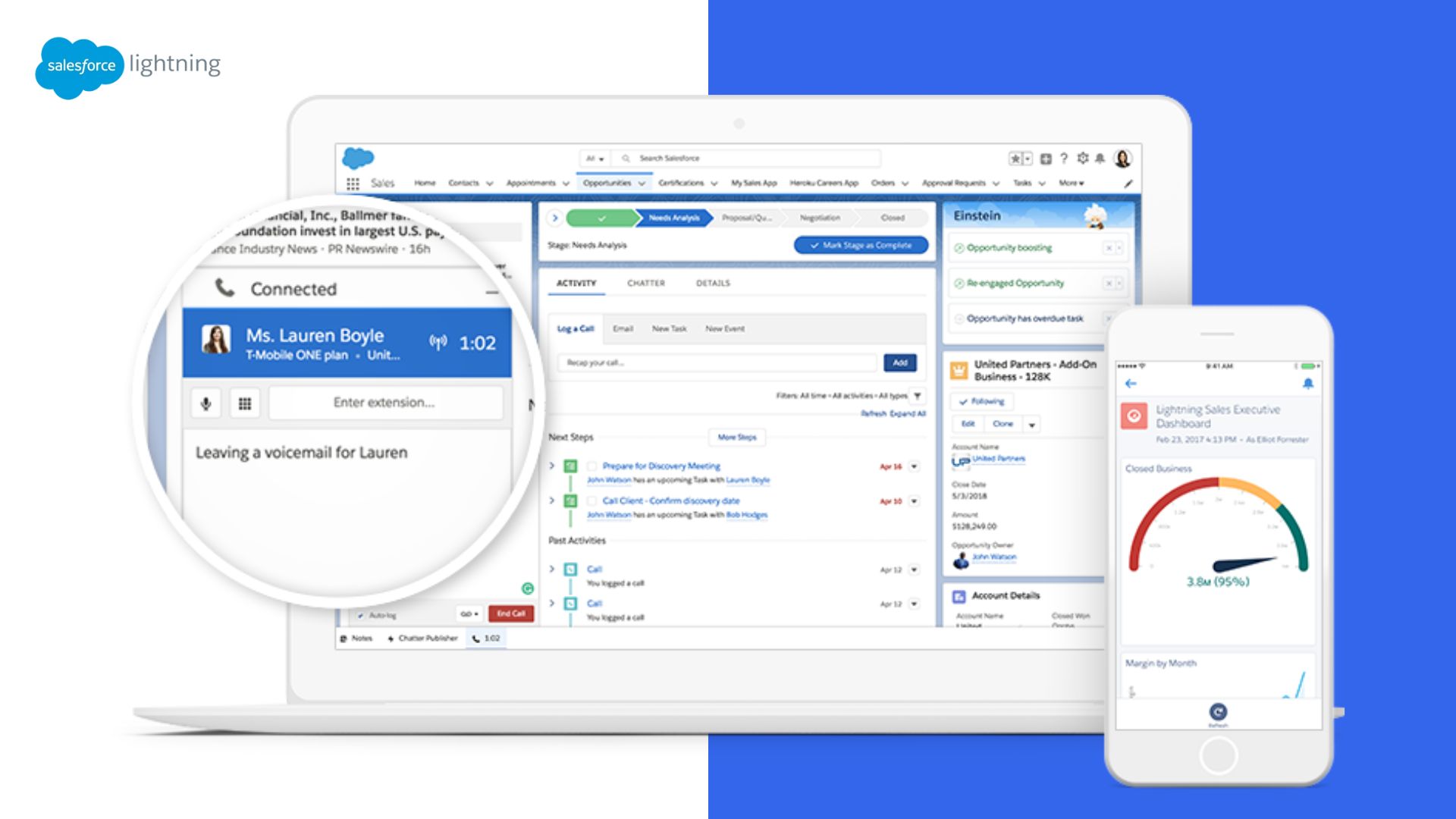Tap the notification bell on phone
1456x819 pixels.
click(x=1308, y=384)
